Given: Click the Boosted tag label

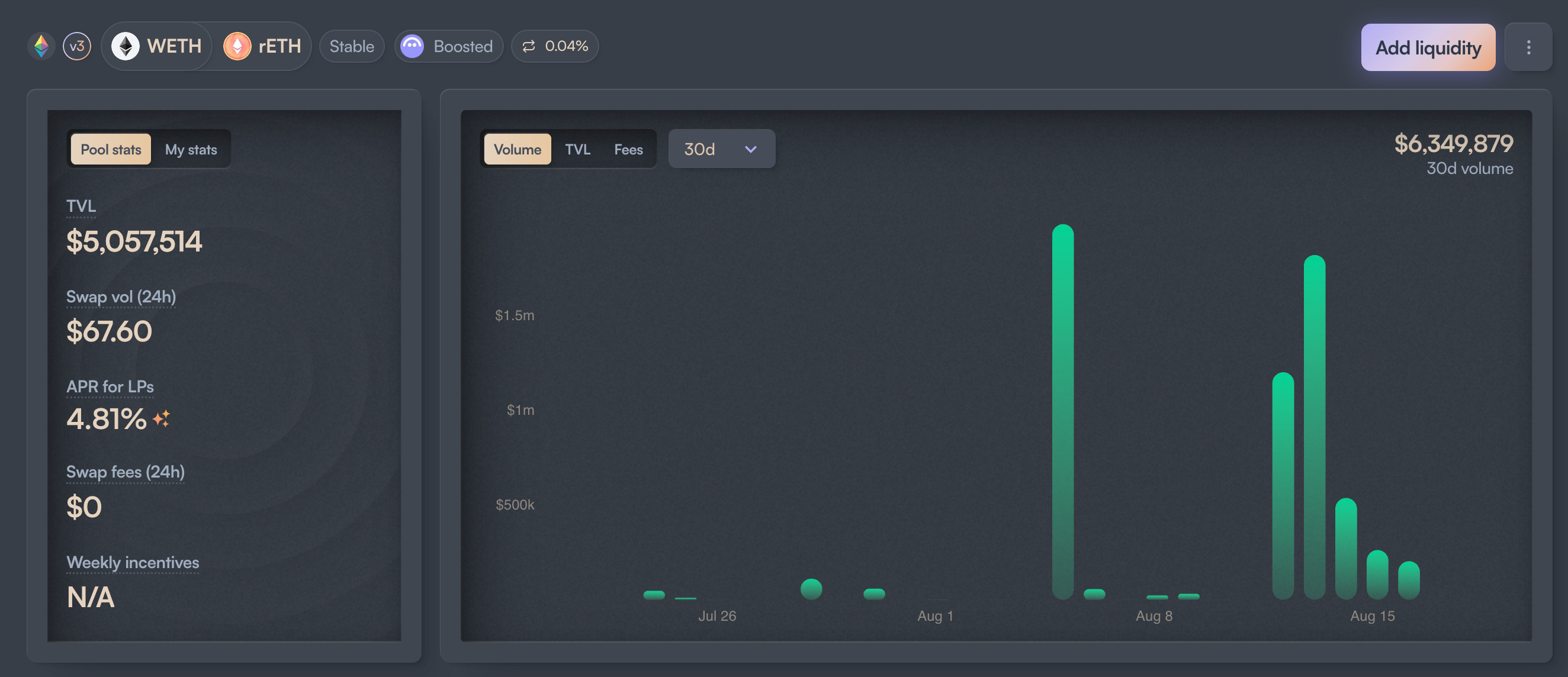Looking at the screenshot, I should point(463,46).
